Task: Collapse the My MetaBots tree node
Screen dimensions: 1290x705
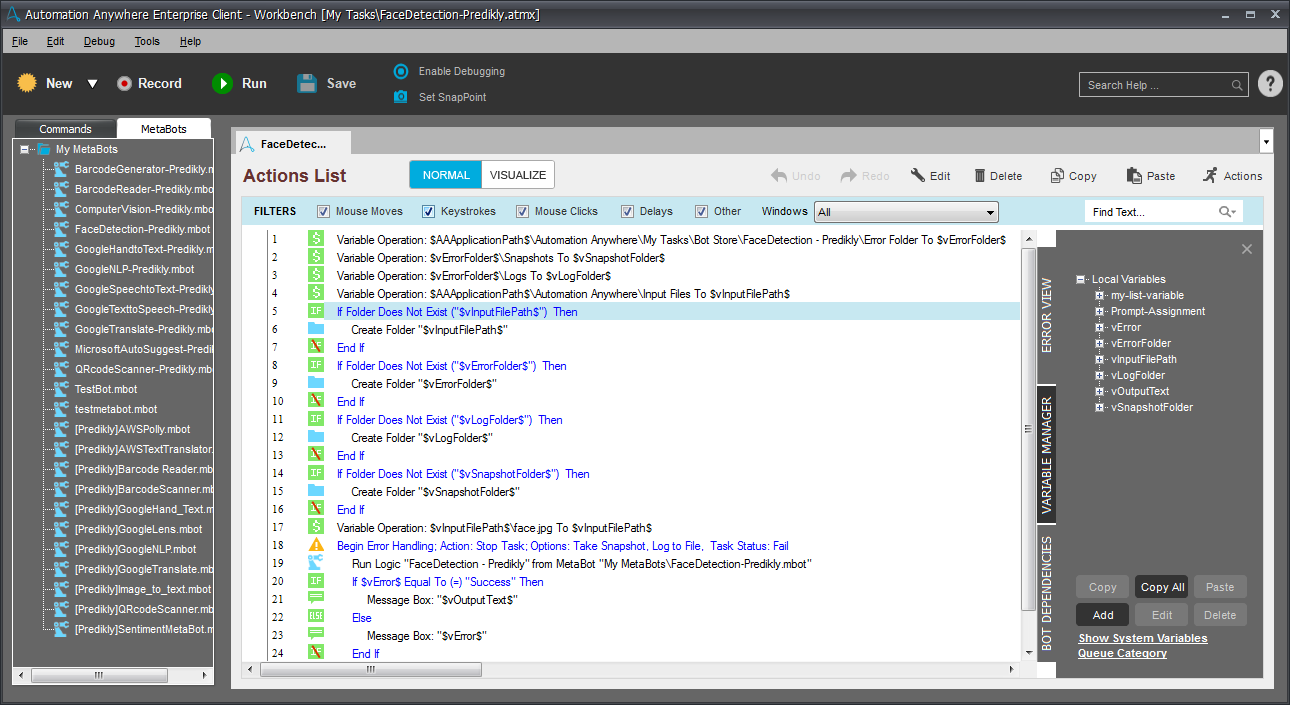Action: [x=25, y=149]
